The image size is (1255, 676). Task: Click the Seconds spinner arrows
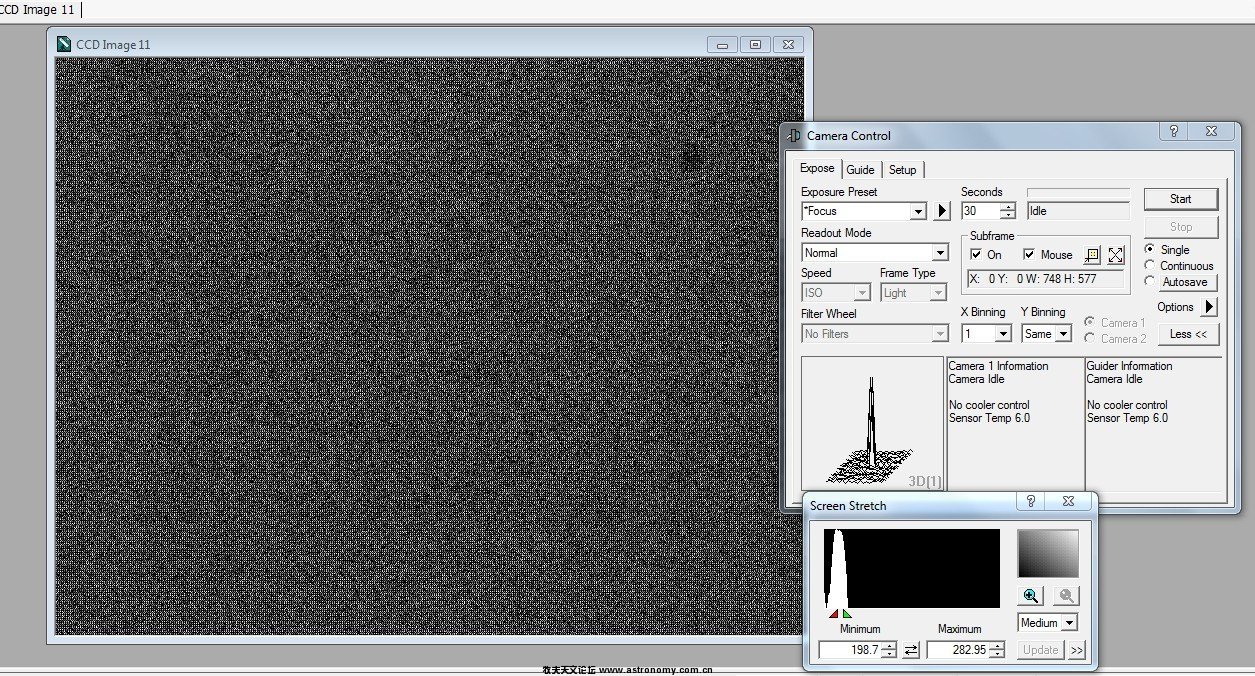(x=1007, y=211)
